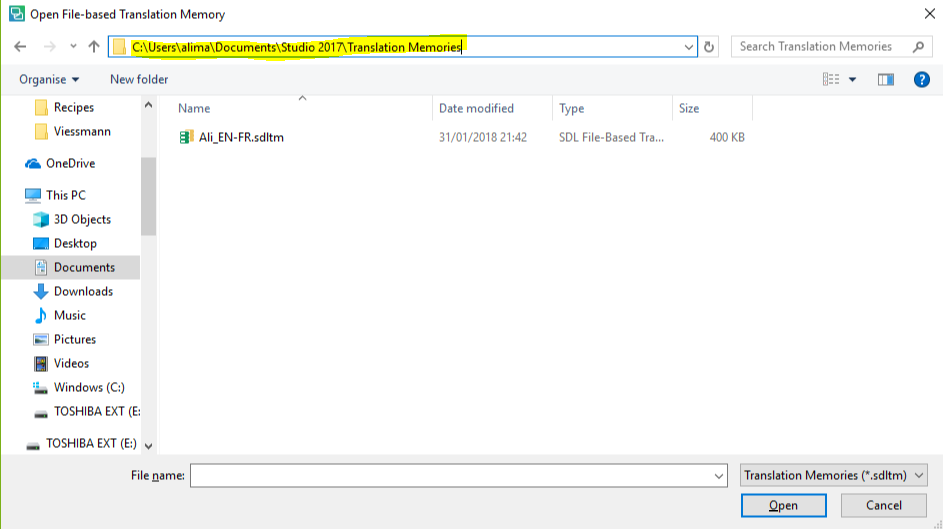Open the Organise menu
This screenshot has height=529, width=943.
[x=49, y=79]
